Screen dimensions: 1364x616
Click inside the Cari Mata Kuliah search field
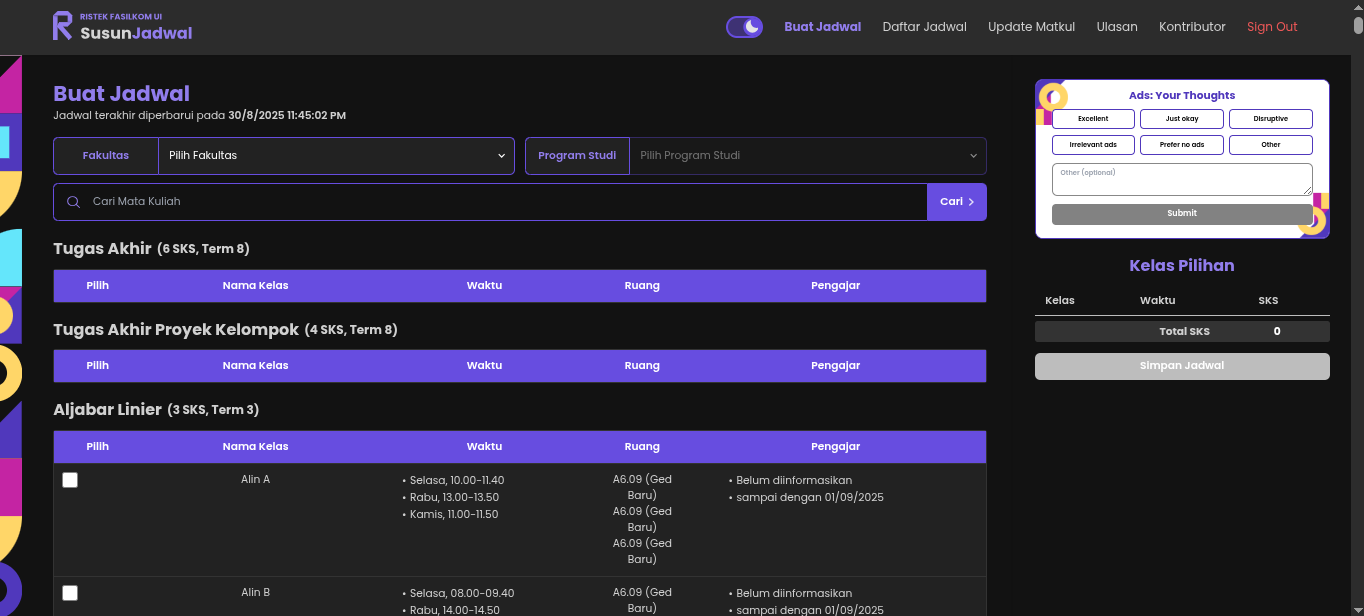[x=400, y=201]
